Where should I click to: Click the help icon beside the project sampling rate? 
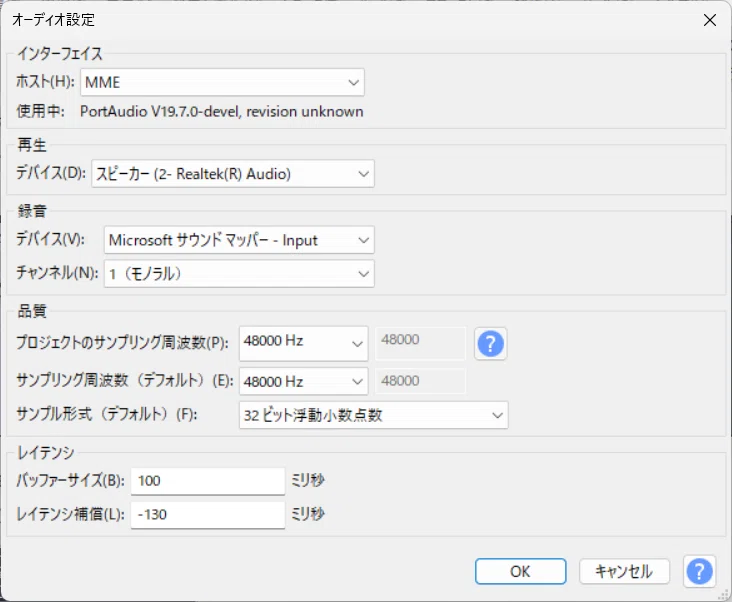491,344
